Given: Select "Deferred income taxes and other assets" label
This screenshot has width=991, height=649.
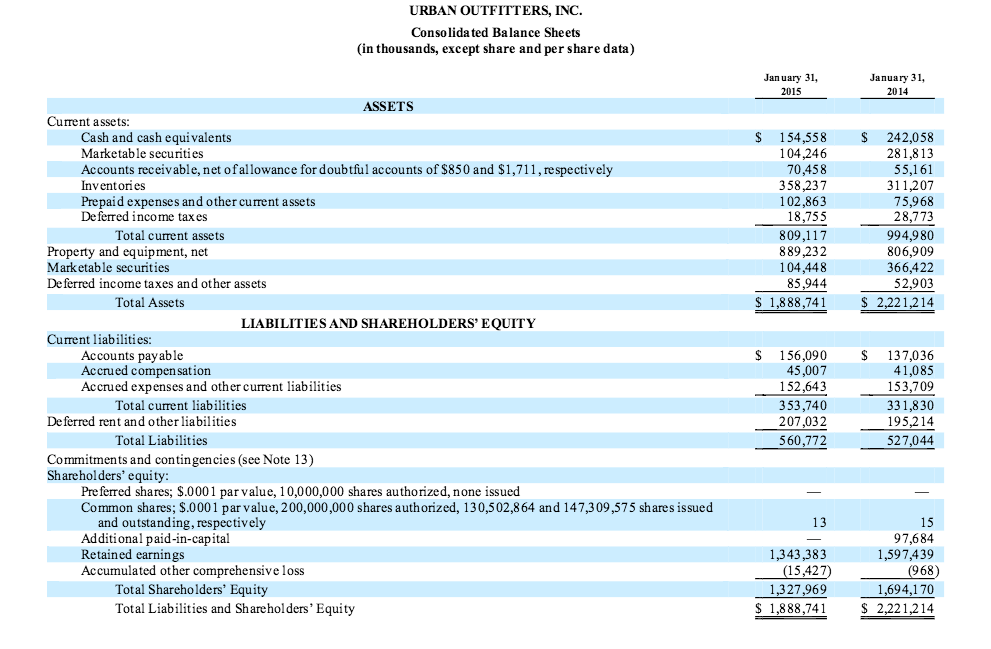Looking at the screenshot, I should click(x=157, y=283).
